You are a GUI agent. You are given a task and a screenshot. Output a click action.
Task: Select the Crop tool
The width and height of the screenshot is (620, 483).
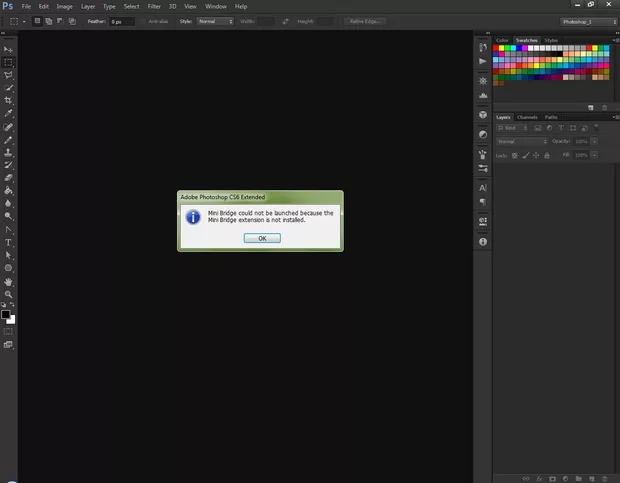9,101
